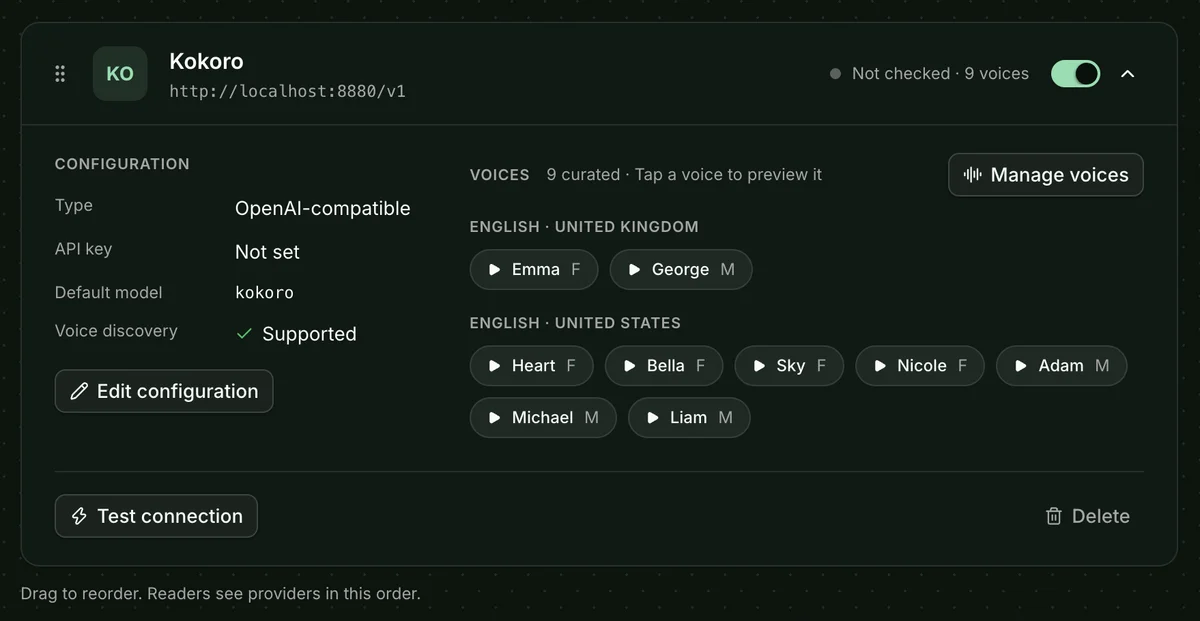Click the pencil icon in Edit configuration
The height and width of the screenshot is (621, 1200).
coord(79,392)
